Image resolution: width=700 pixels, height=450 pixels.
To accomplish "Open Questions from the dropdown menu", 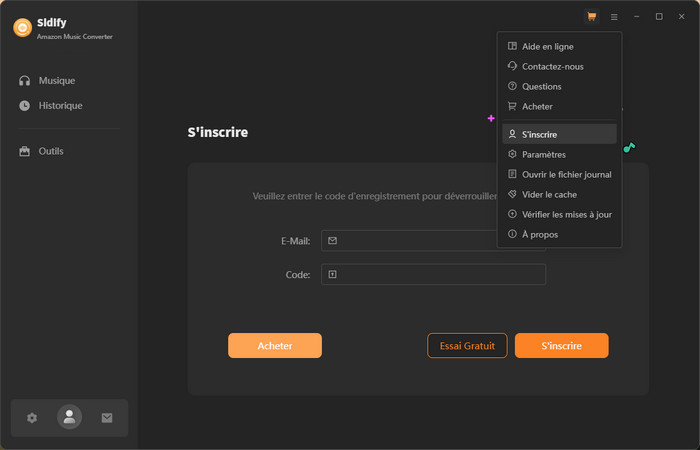I will click(541, 86).
